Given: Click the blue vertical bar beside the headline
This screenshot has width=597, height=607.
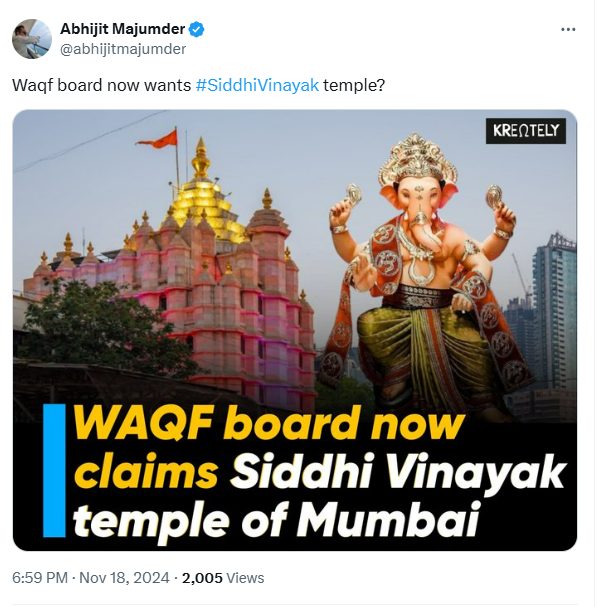Looking at the screenshot, I should pos(54,470).
